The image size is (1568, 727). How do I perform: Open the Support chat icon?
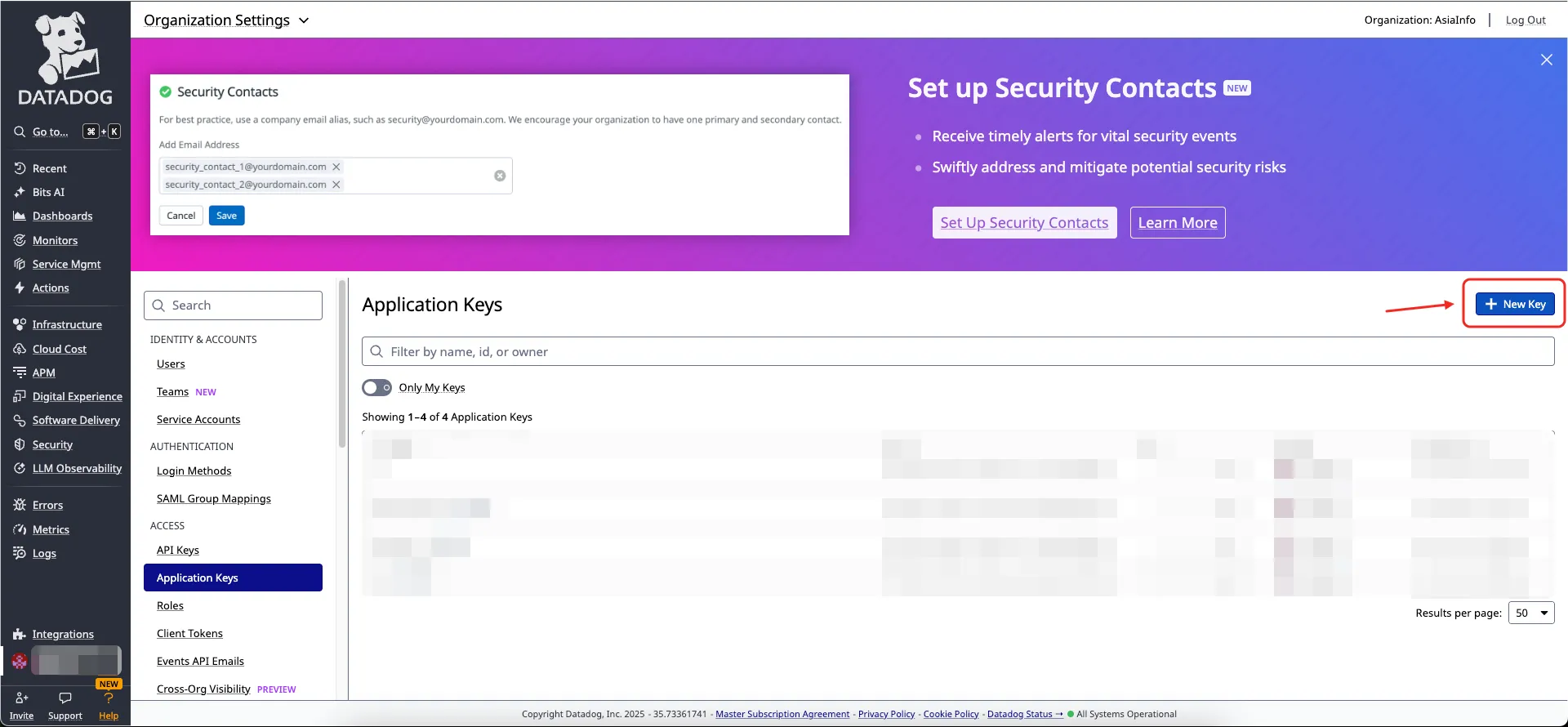[65, 698]
